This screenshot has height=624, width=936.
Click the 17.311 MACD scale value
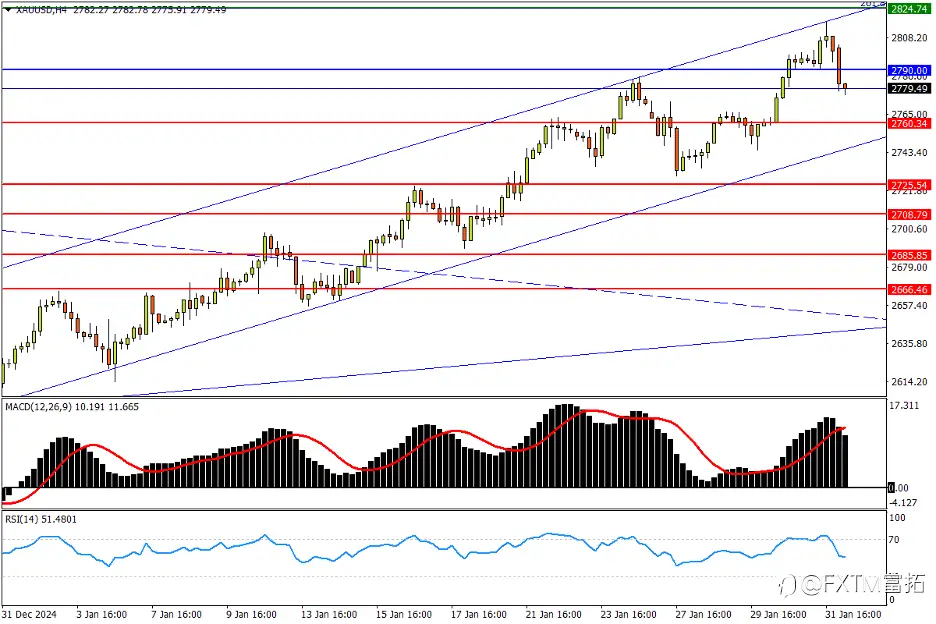[x=904, y=405]
